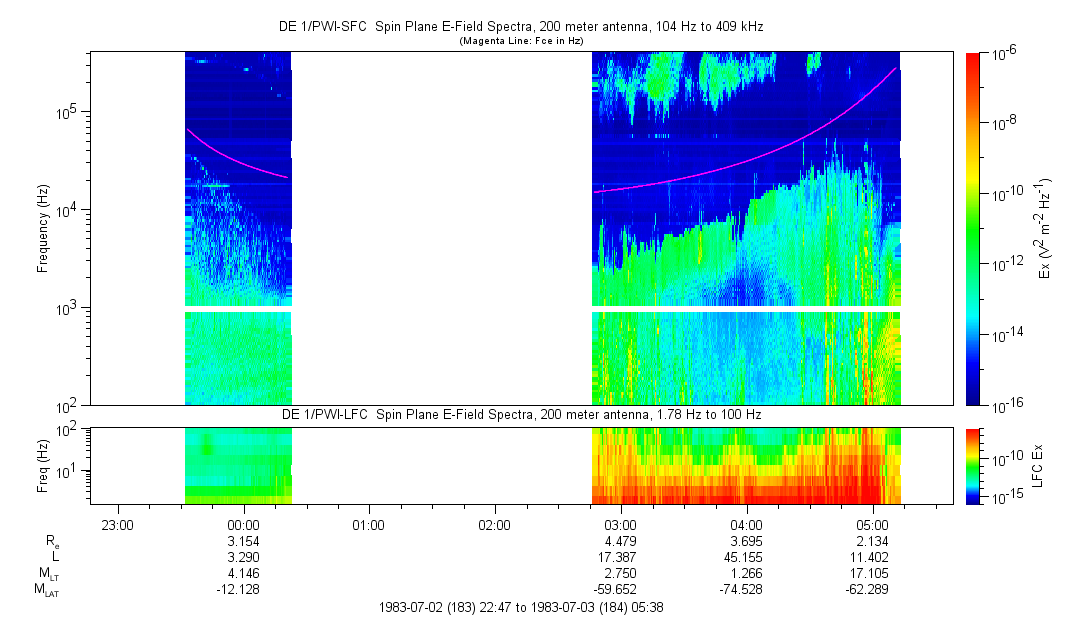This screenshot has width=1083, height=620.
Task: Click the Frequency (Hz) y-axis label
Action: [43, 229]
